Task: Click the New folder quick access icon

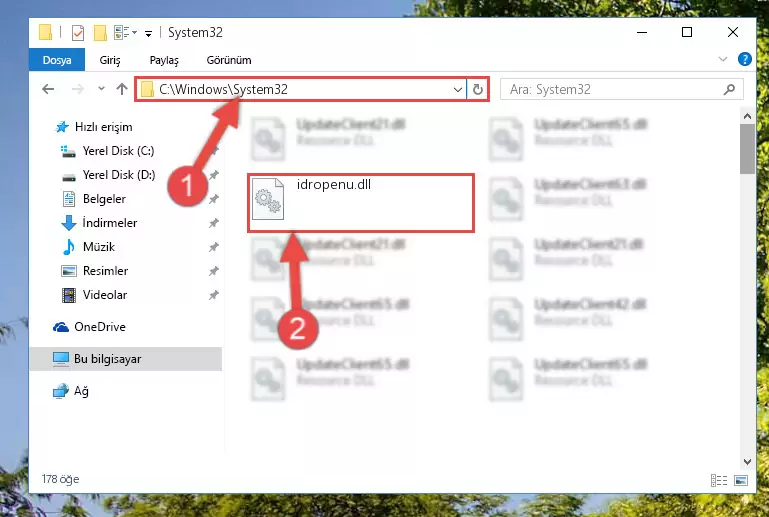Action: click(100, 32)
